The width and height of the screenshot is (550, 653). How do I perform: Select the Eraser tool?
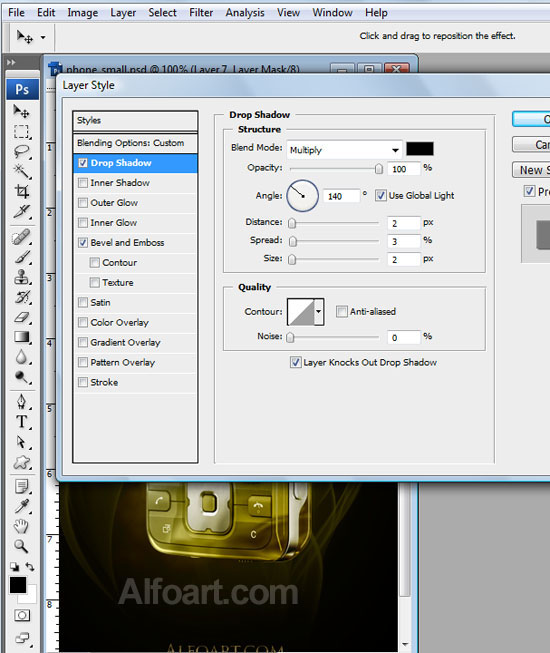(x=22, y=317)
